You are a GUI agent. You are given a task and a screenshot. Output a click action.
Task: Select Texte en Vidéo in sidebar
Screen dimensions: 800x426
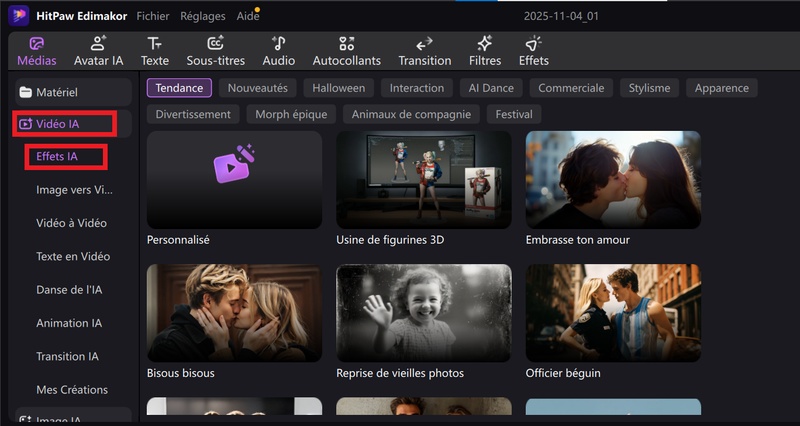(73, 256)
